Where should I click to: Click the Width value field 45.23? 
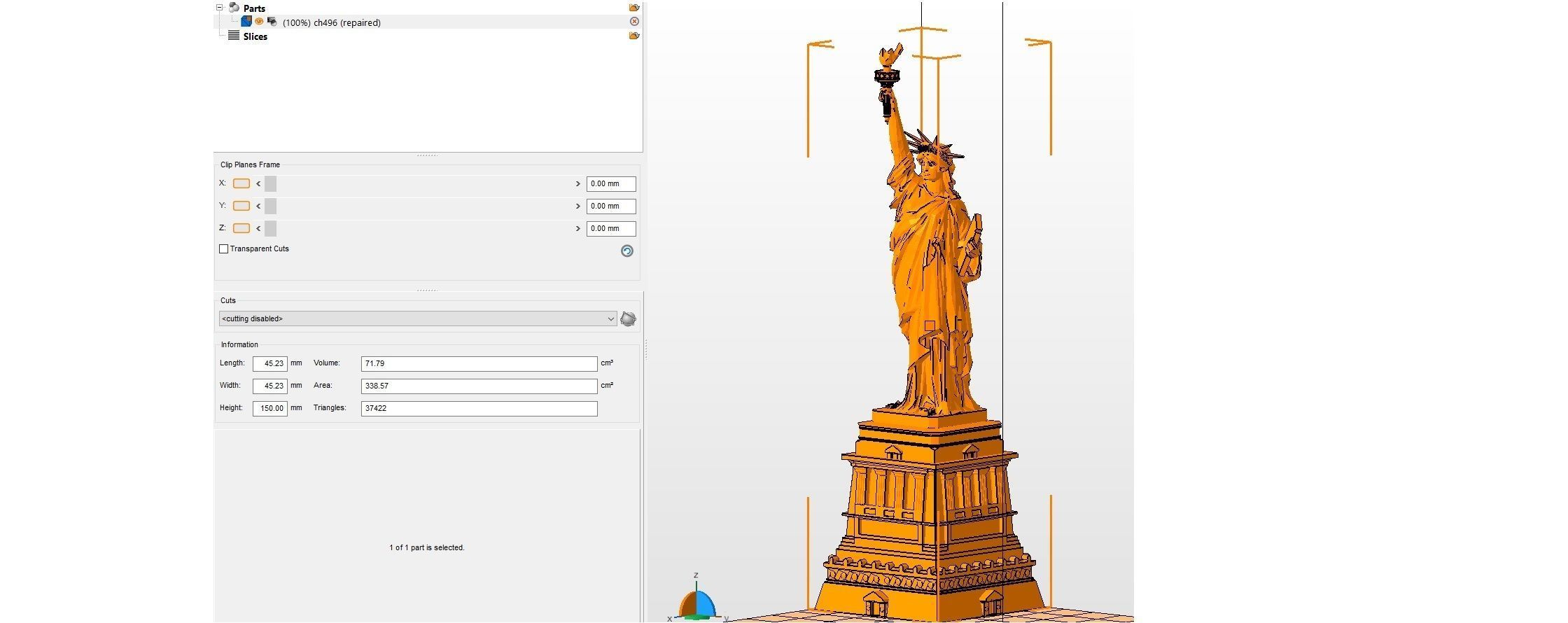(x=270, y=386)
